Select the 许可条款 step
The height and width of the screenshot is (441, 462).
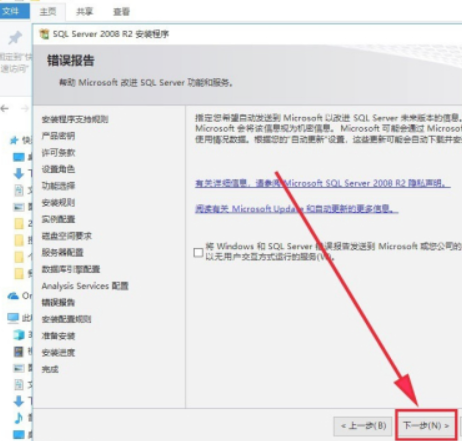coord(58,152)
